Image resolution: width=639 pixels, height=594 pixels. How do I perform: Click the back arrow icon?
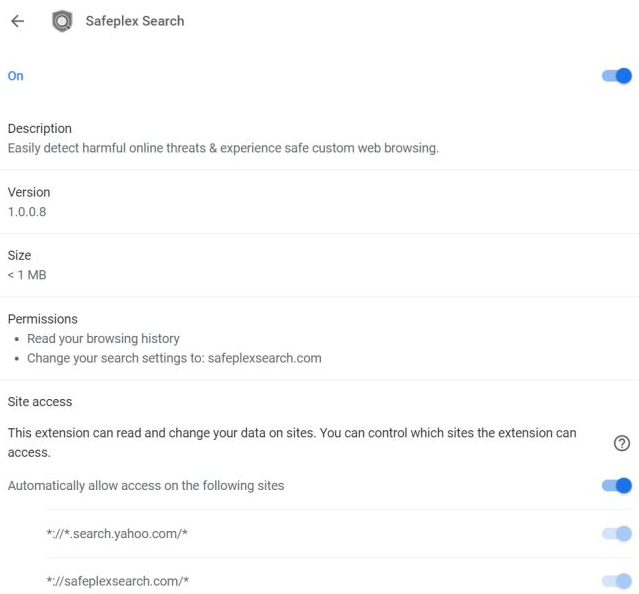tap(17, 21)
